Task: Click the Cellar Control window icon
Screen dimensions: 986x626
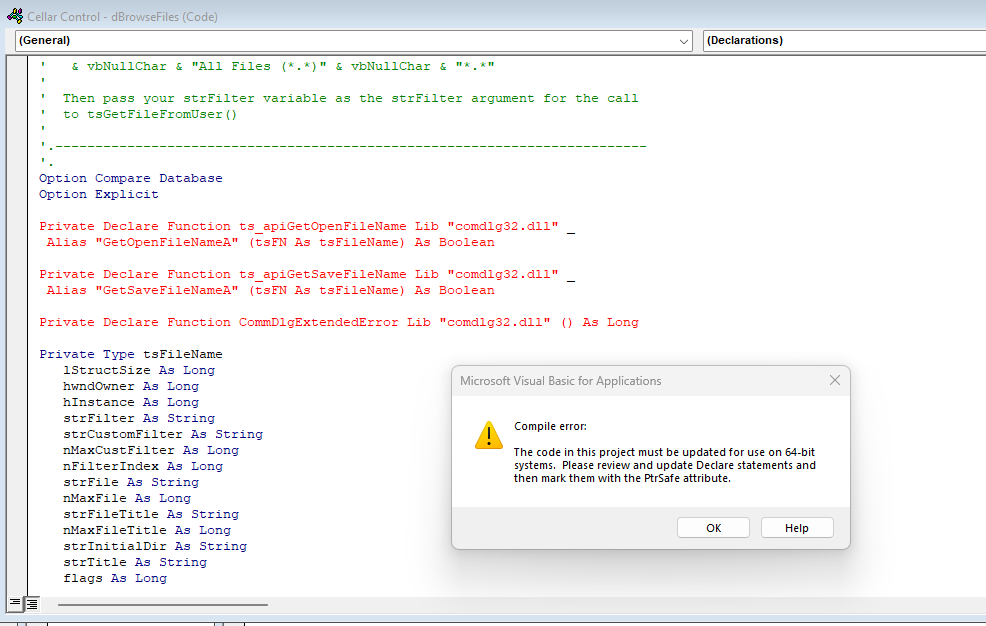Action: tap(15, 16)
